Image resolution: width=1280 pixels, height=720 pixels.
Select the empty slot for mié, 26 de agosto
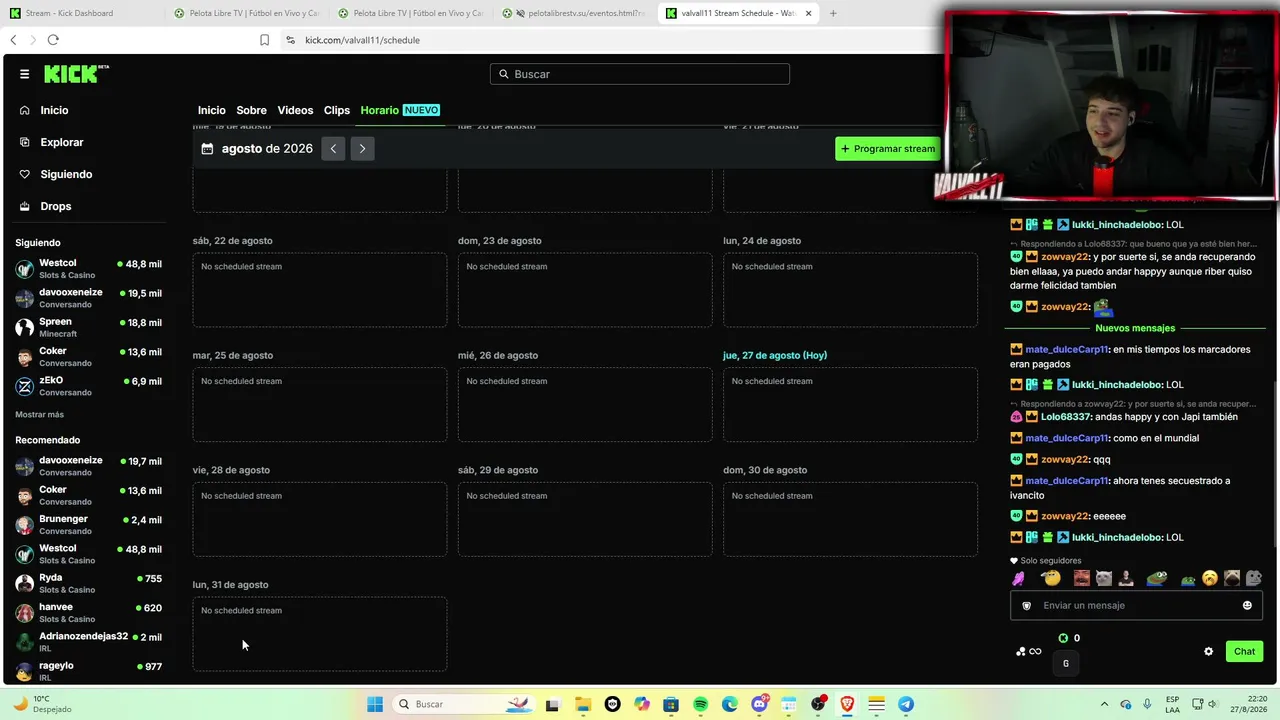point(585,404)
